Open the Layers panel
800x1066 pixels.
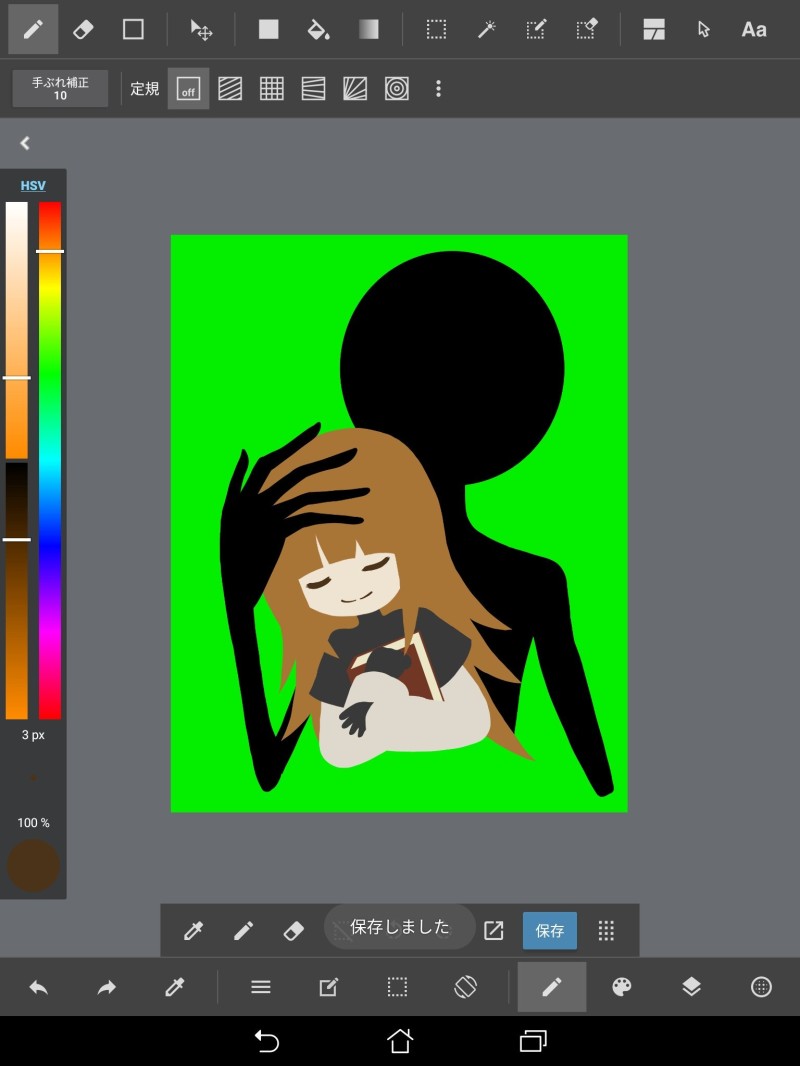coord(691,987)
